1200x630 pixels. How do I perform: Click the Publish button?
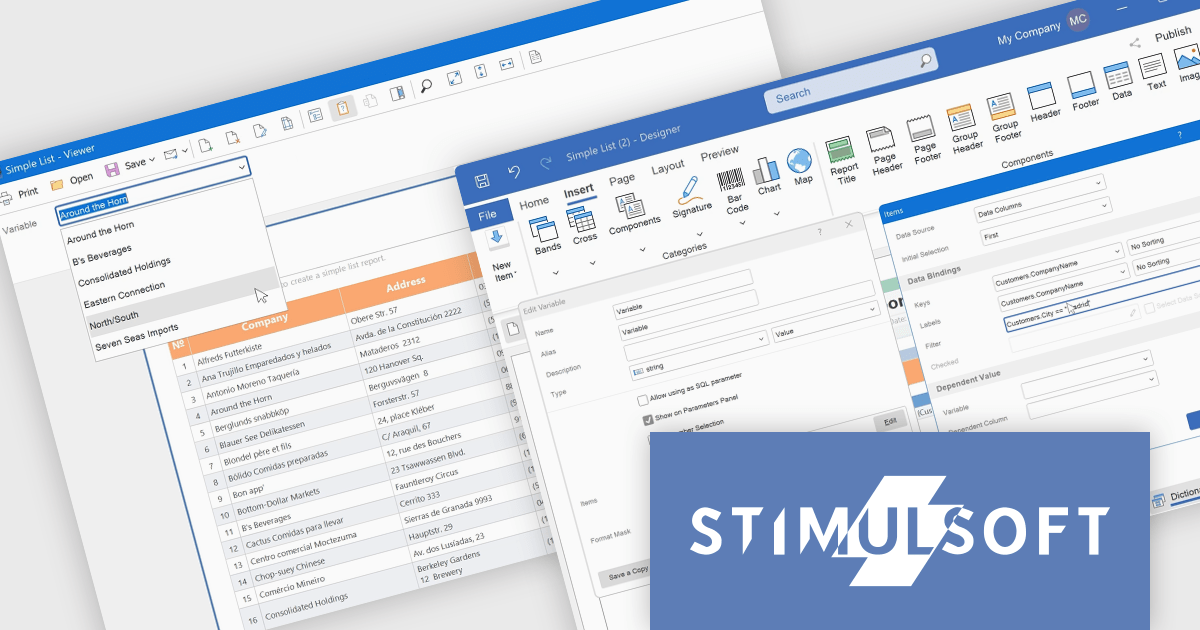tap(1173, 35)
